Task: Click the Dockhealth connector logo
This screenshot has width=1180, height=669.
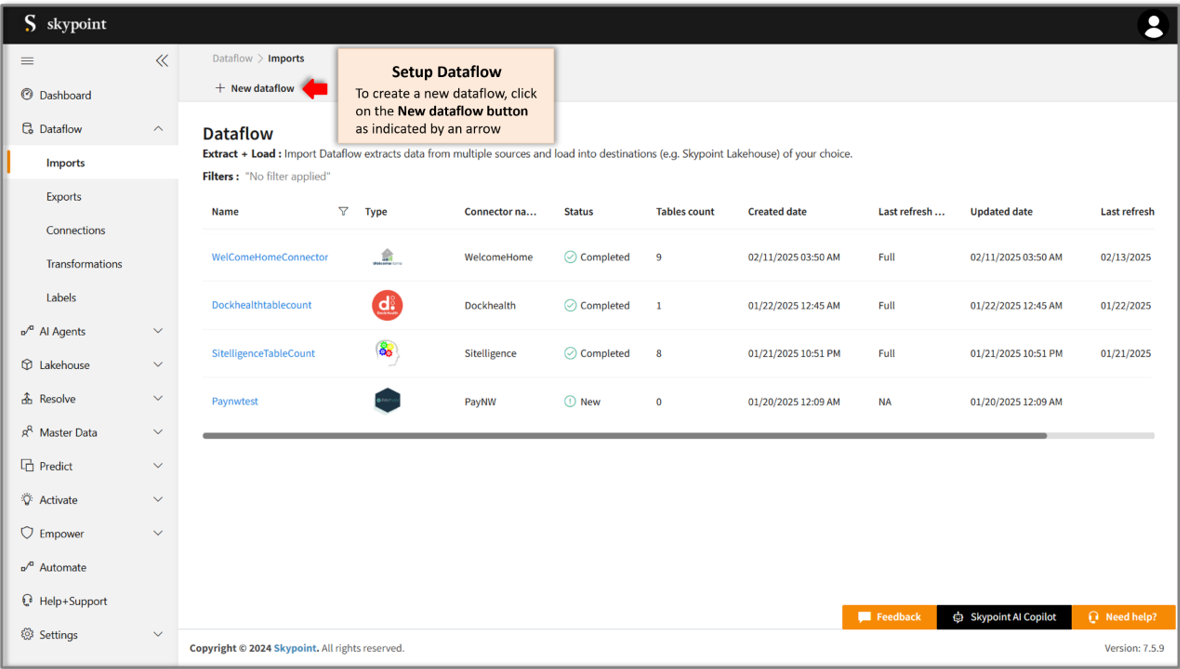Action: pyautogui.click(x=387, y=305)
